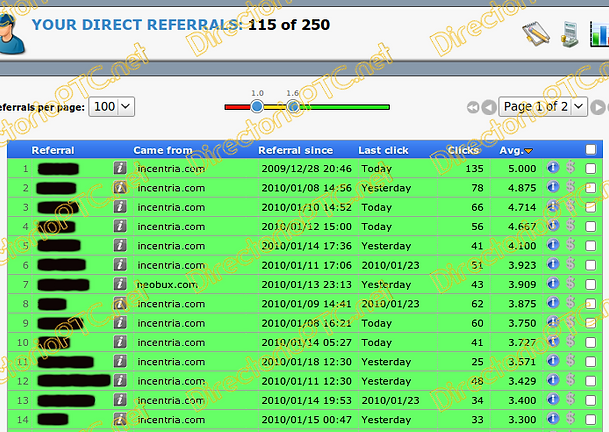Sort by the Referral column header
This screenshot has width=609, height=432.
(x=53, y=150)
